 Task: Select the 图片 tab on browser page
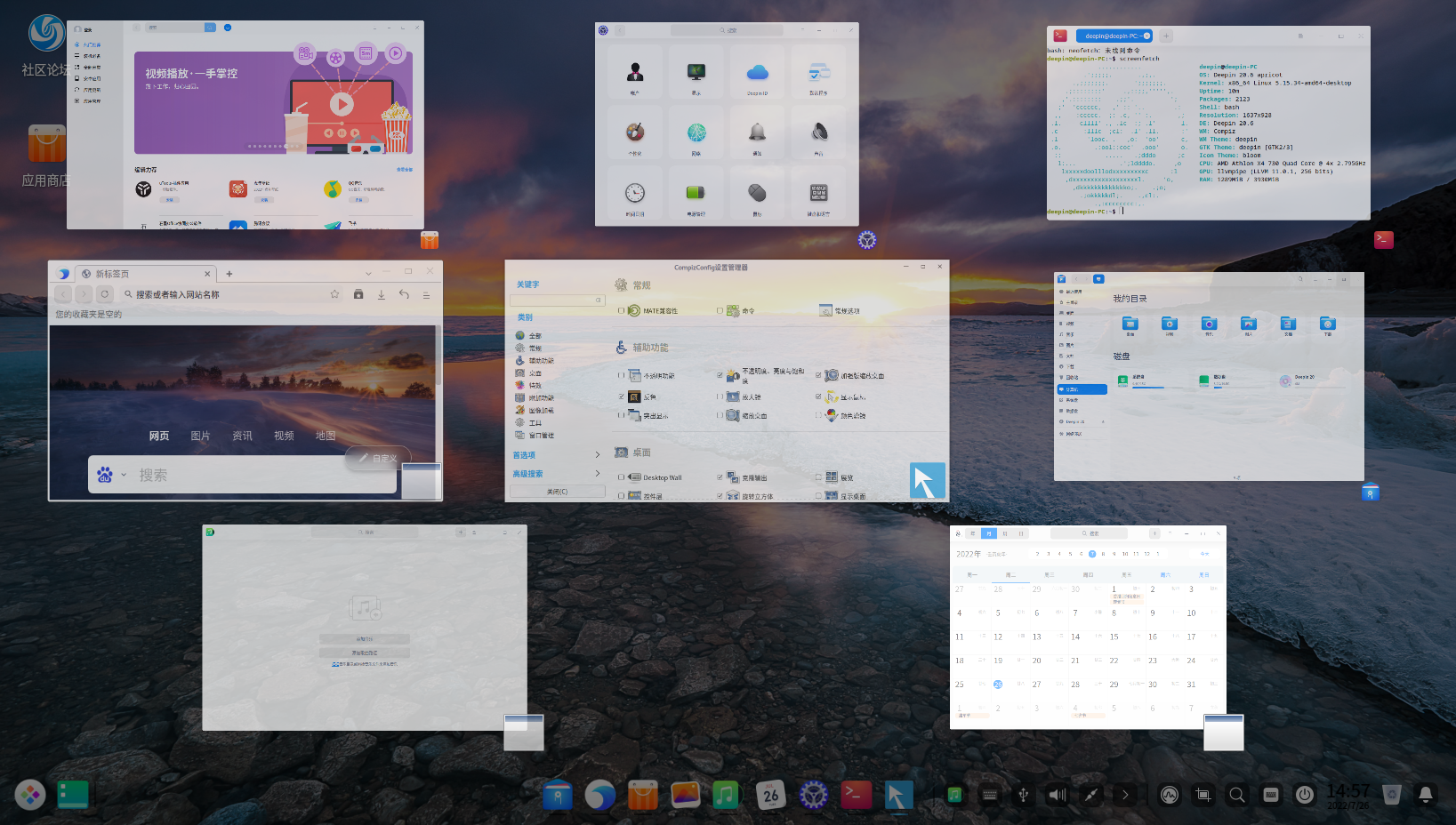[x=200, y=436]
